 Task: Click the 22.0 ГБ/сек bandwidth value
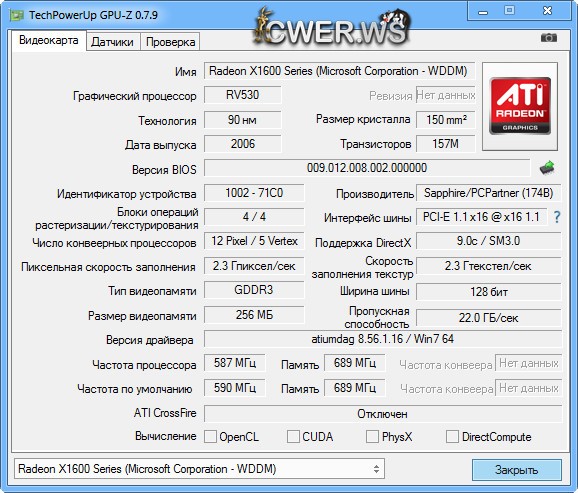coord(489,317)
